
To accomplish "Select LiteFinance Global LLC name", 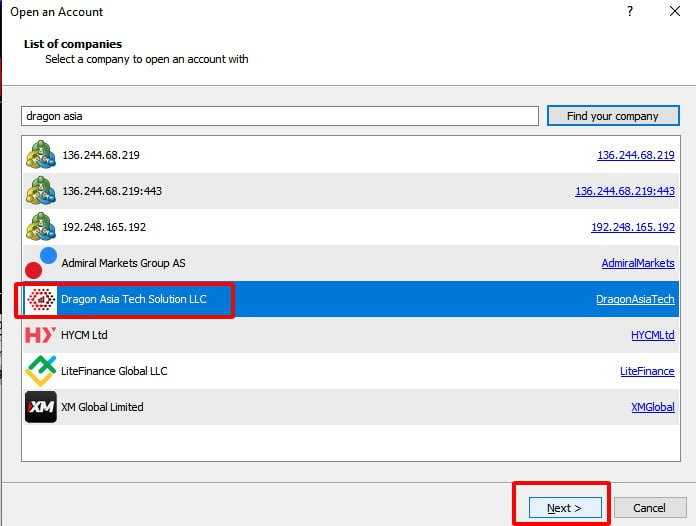I will pyautogui.click(x=114, y=371).
